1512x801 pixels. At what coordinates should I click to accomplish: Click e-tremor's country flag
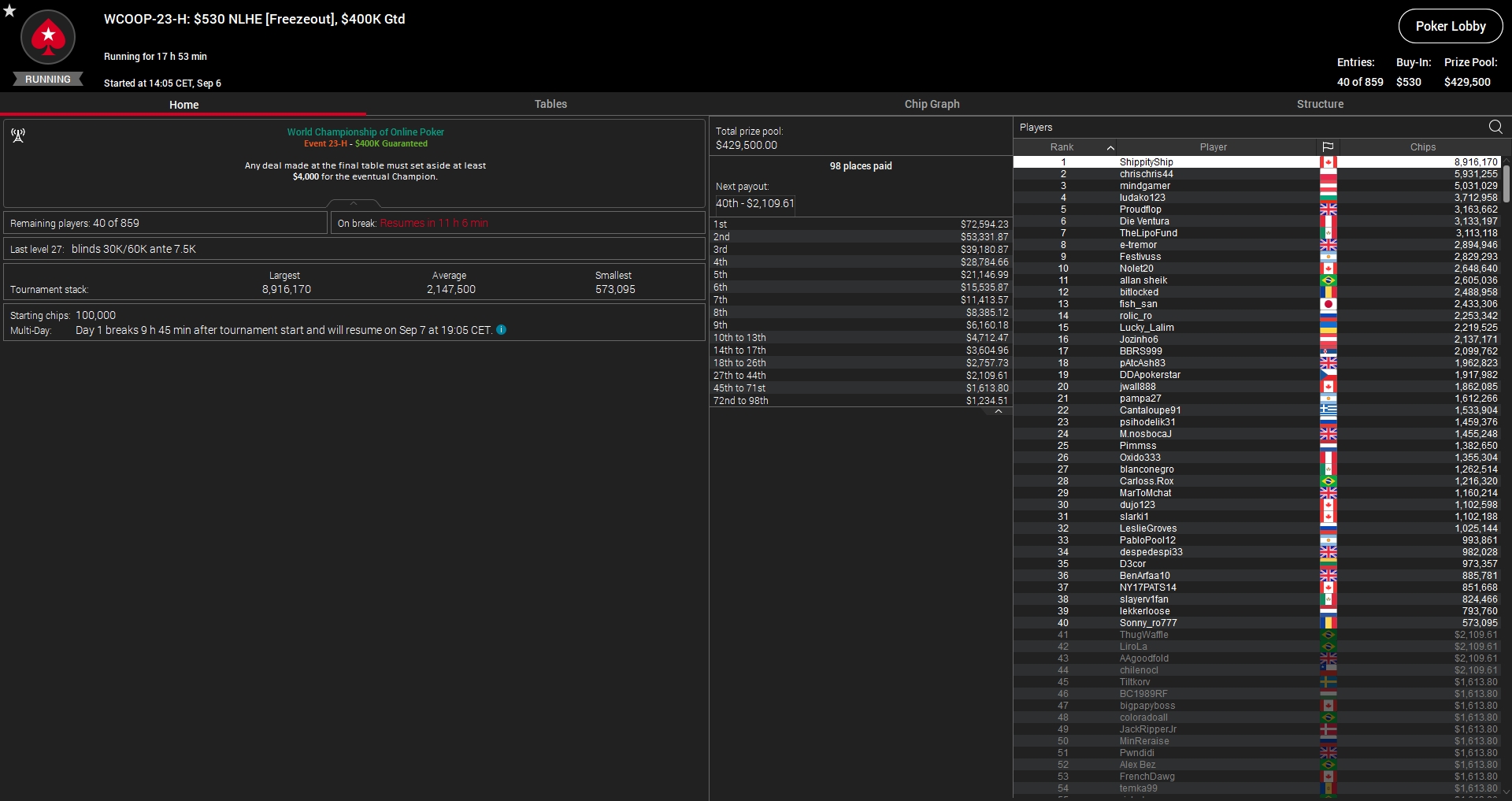coord(1329,245)
